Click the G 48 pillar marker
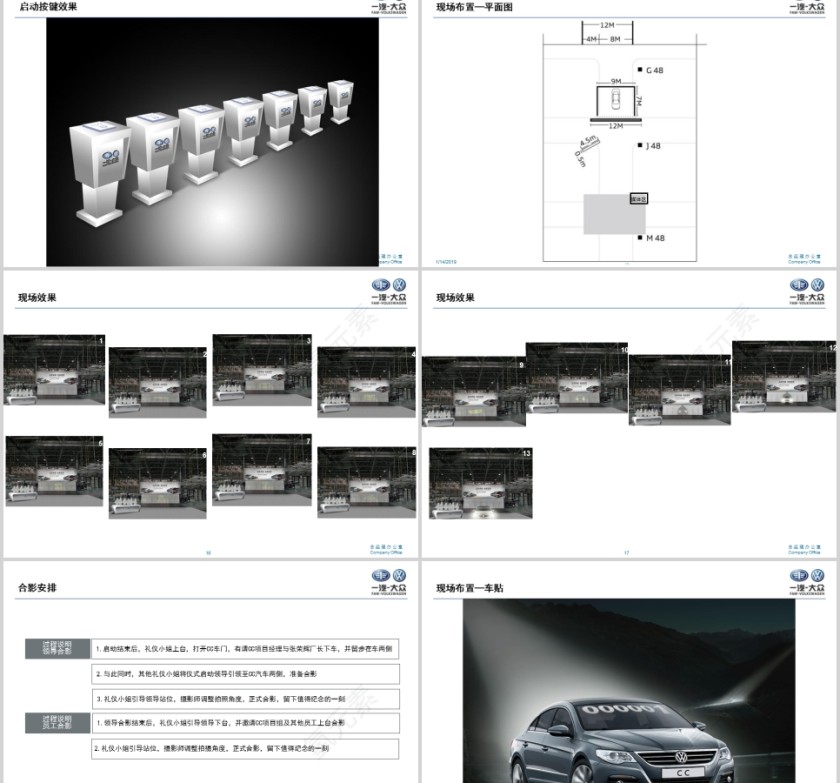 tap(640, 70)
